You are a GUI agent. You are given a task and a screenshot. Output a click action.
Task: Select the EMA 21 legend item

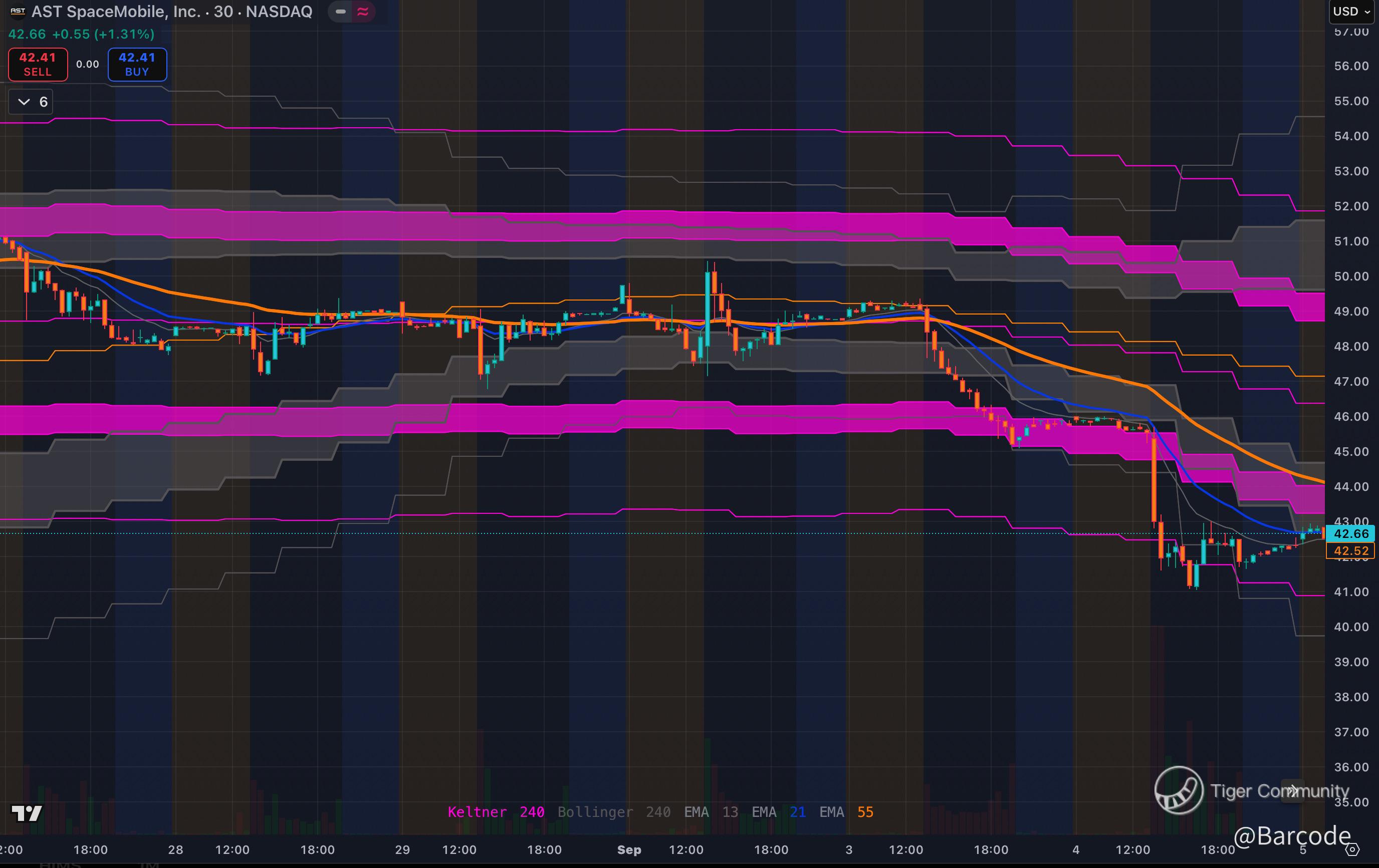click(x=778, y=812)
